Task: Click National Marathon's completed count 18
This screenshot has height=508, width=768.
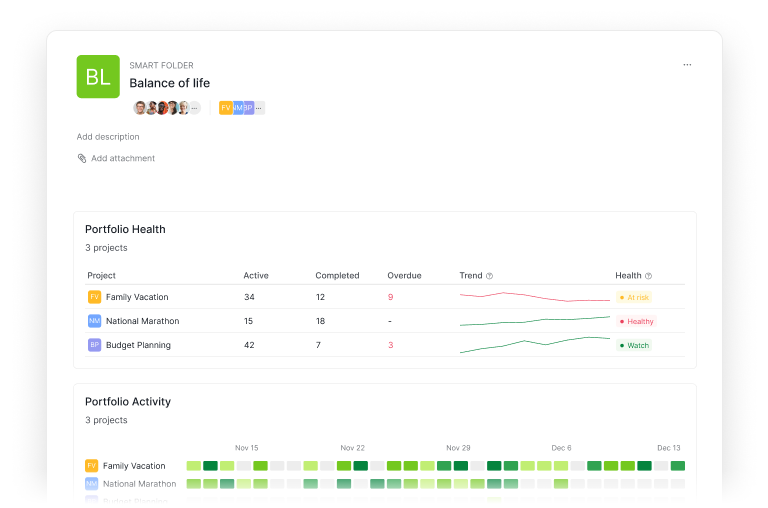Action: [320, 321]
